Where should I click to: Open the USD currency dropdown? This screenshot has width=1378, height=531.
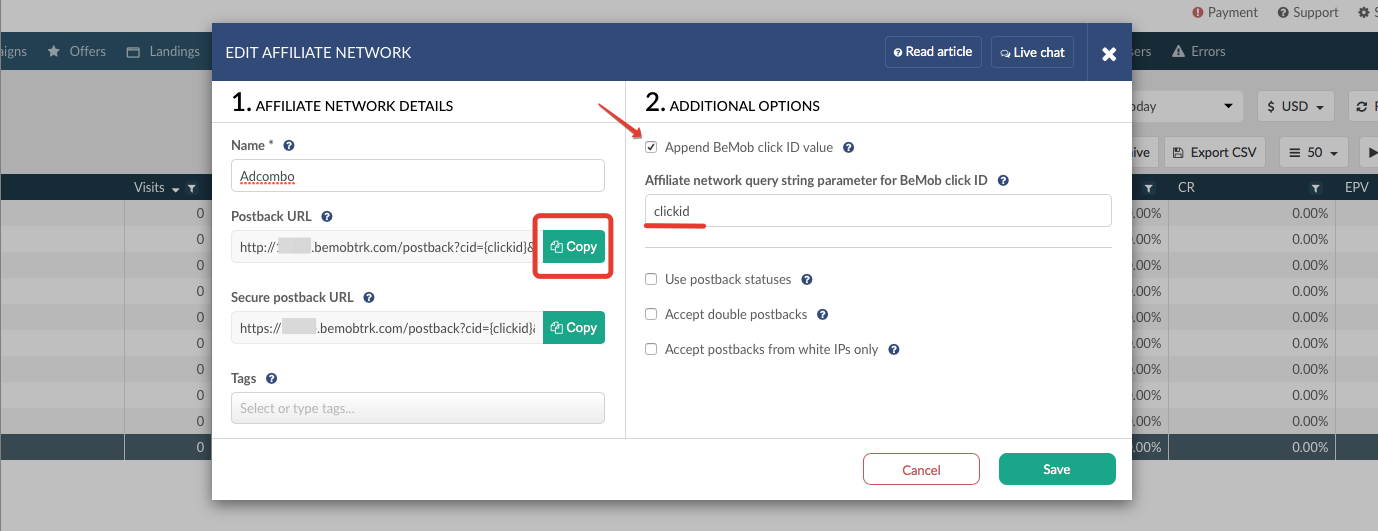pyautogui.click(x=1295, y=106)
